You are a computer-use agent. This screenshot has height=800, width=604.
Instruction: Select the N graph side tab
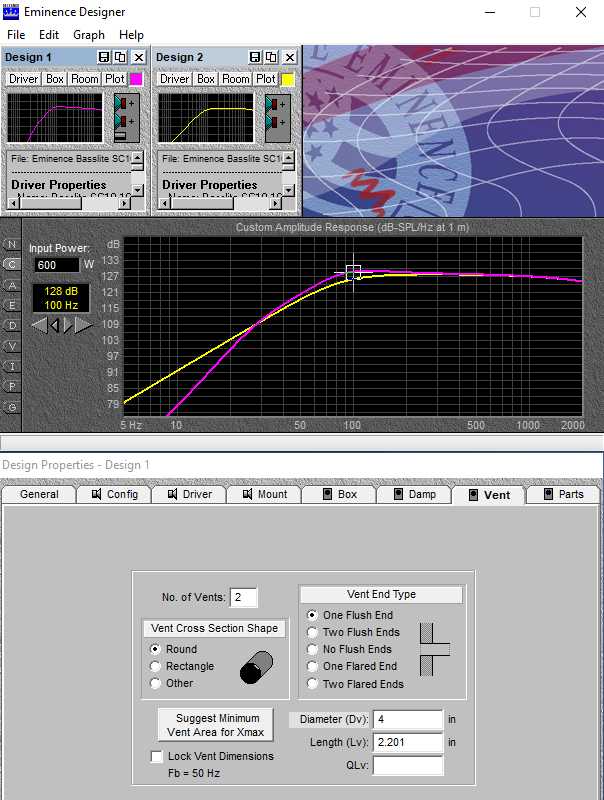click(x=12, y=245)
